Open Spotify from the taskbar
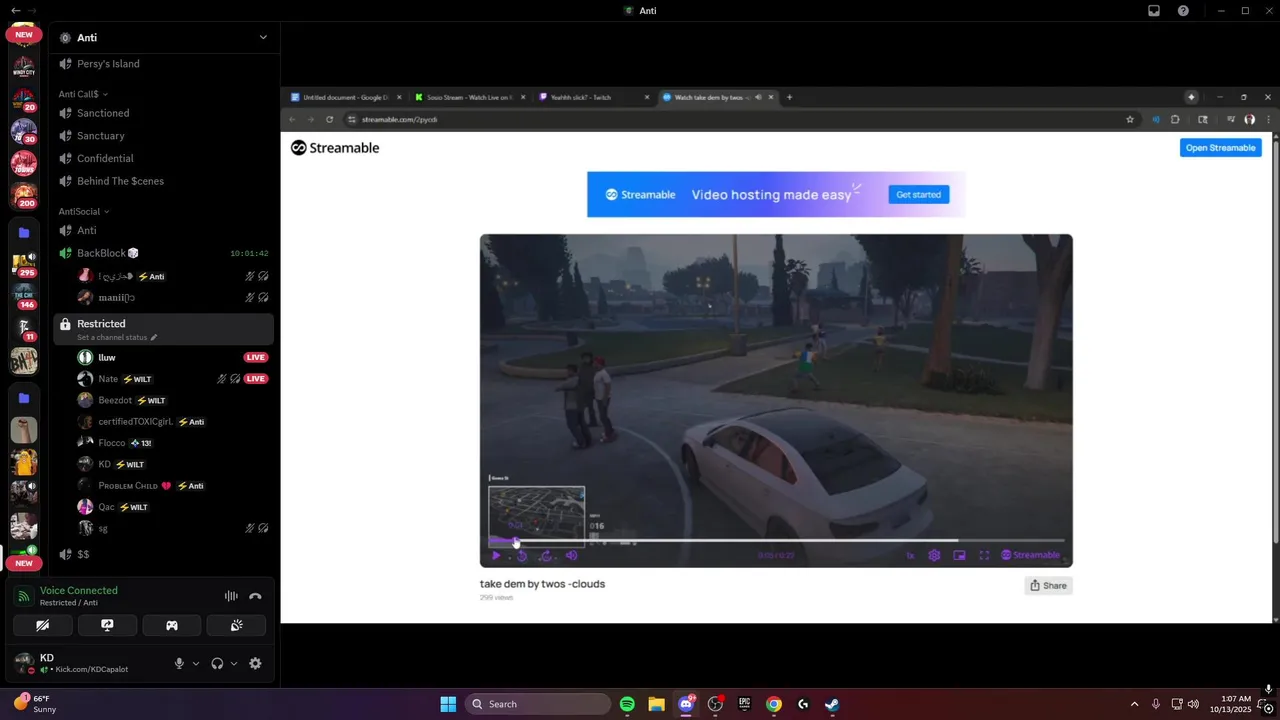This screenshot has width=1280, height=720. [627, 704]
